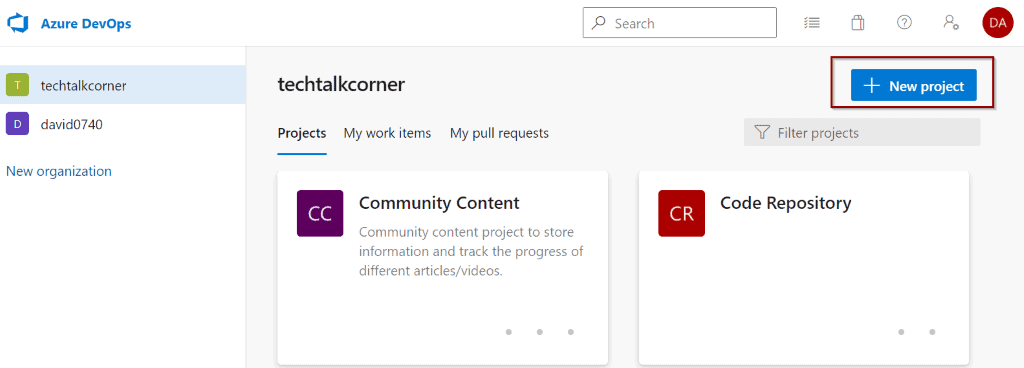This screenshot has height=368, width=1024.
Task: Click the CR project tile icon
Action: tap(682, 213)
